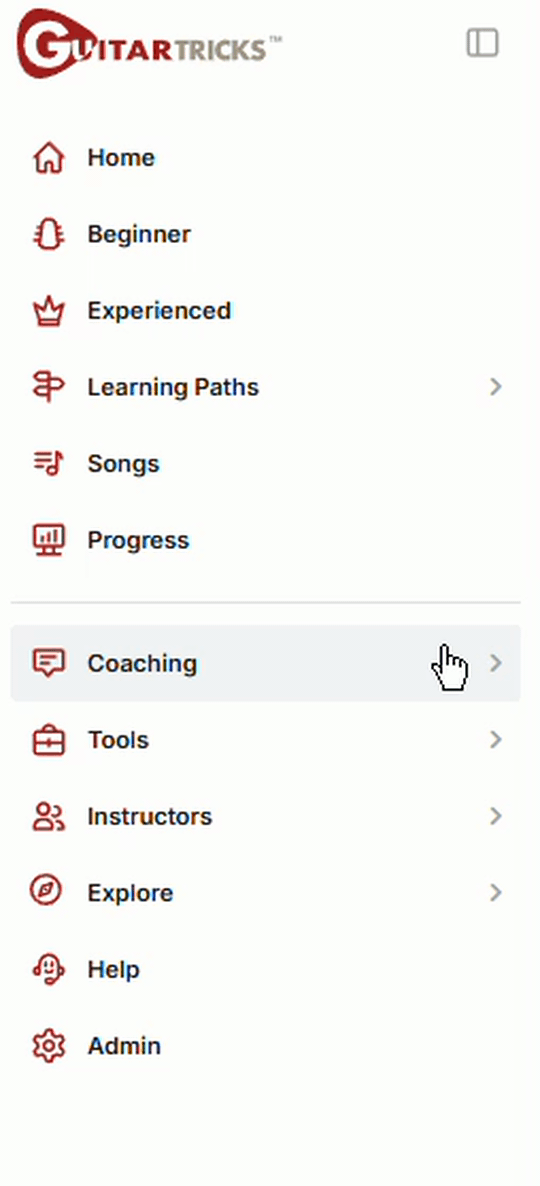Open the Help headset icon
This screenshot has height=1186, width=540.
[x=48, y=969]
